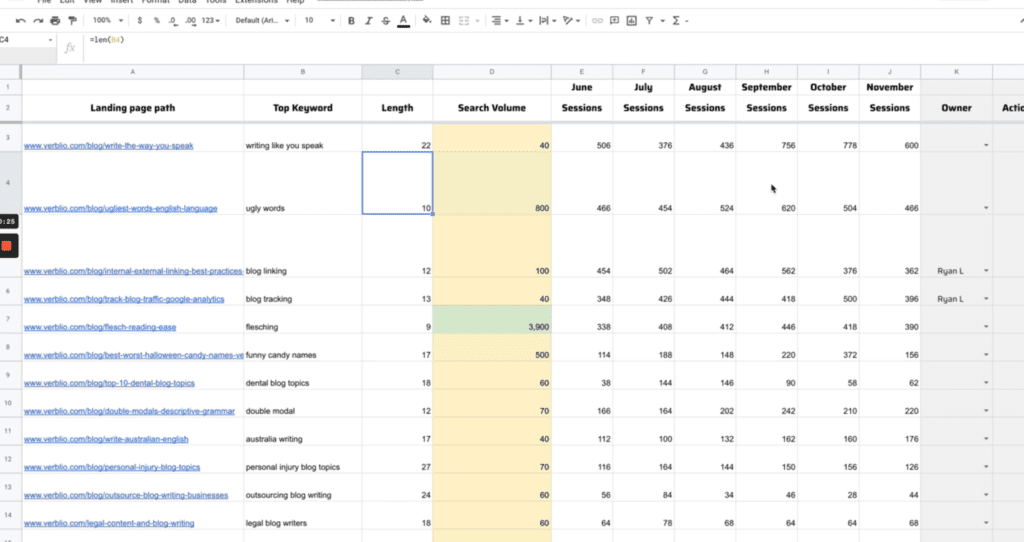Click the Functions sigma icon
This screenshot has height=542, width=1024.
click(x=677, y=20)
